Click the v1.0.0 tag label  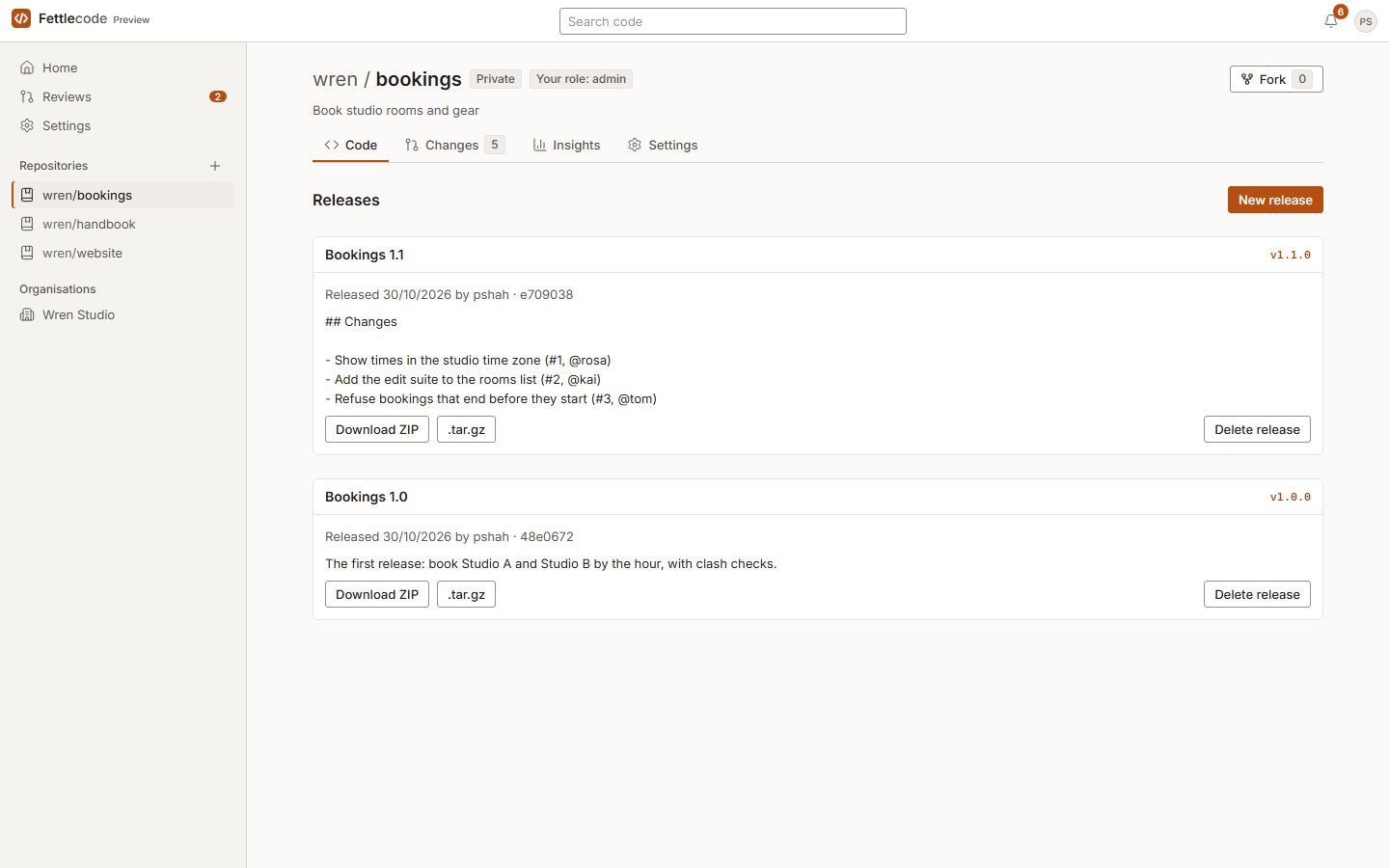(x=1291, y=497)
